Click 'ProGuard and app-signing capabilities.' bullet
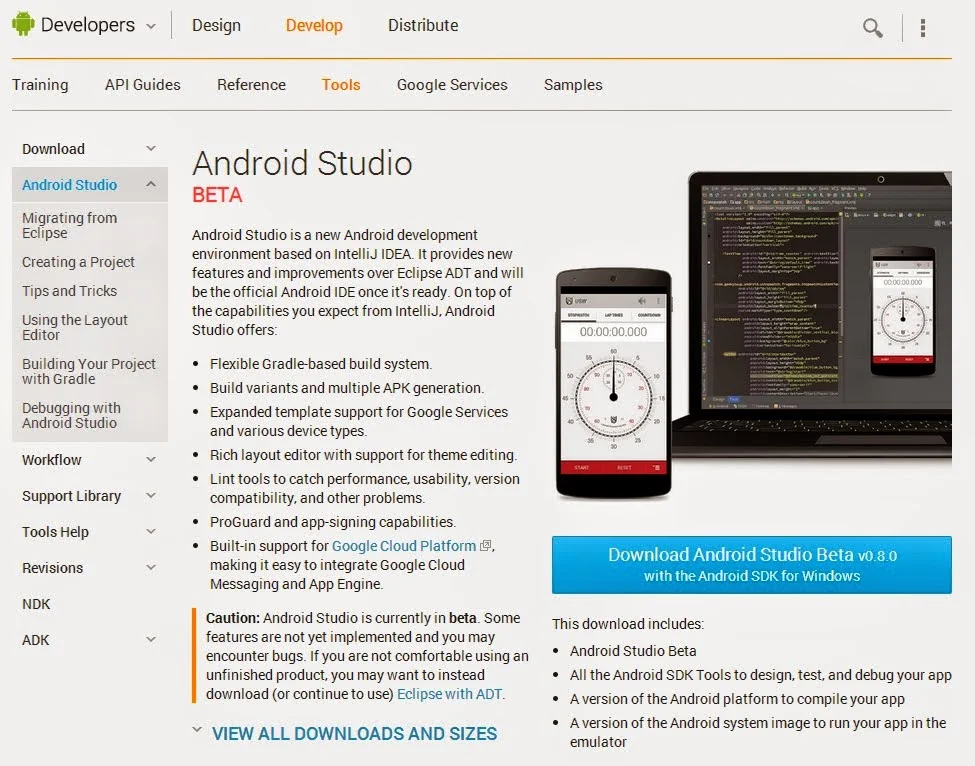This screenshot has width=975, height=766. point(333,522)
